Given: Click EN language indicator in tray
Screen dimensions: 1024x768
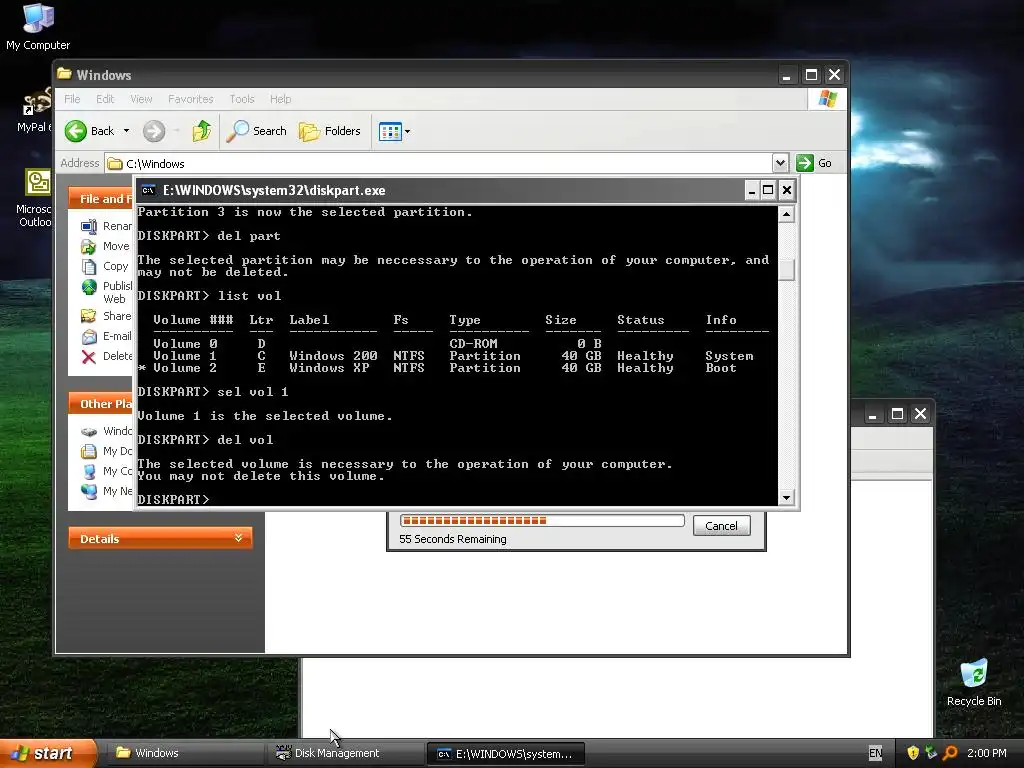Looking at the screenshot, I should pyautogui.click(x=875, y=753).
